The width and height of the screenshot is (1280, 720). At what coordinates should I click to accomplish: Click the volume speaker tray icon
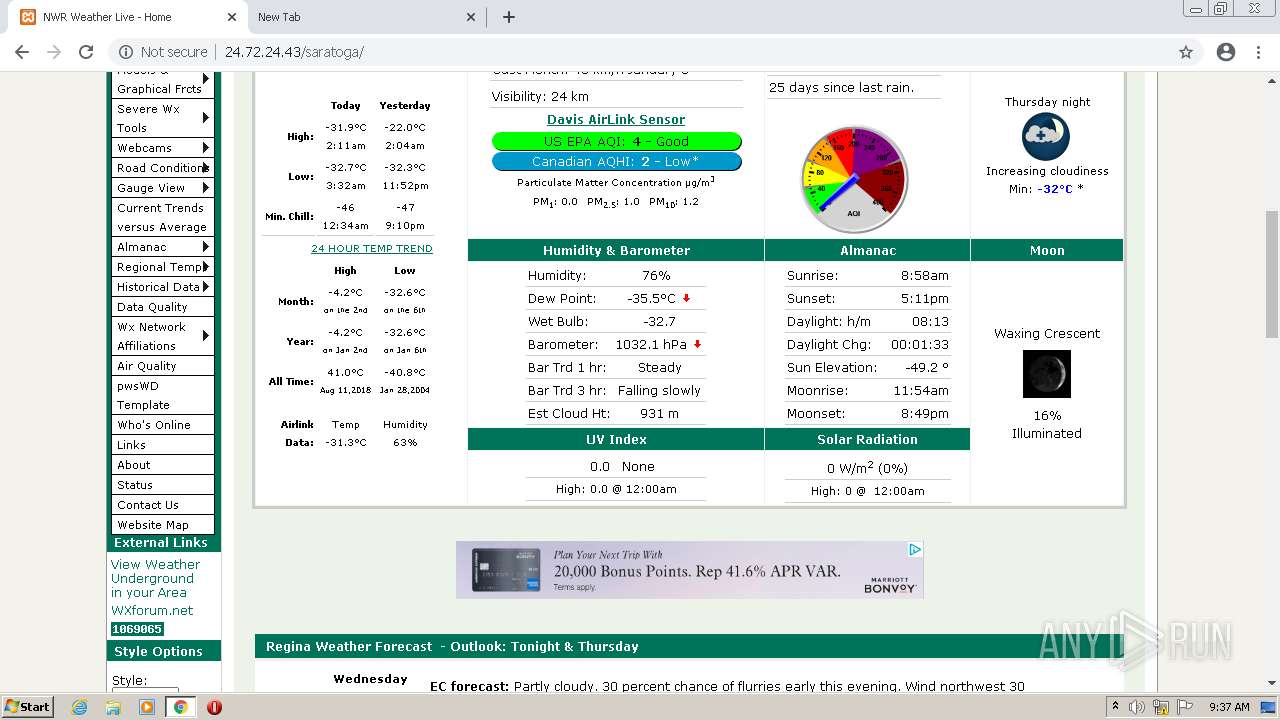(1137, 707)
